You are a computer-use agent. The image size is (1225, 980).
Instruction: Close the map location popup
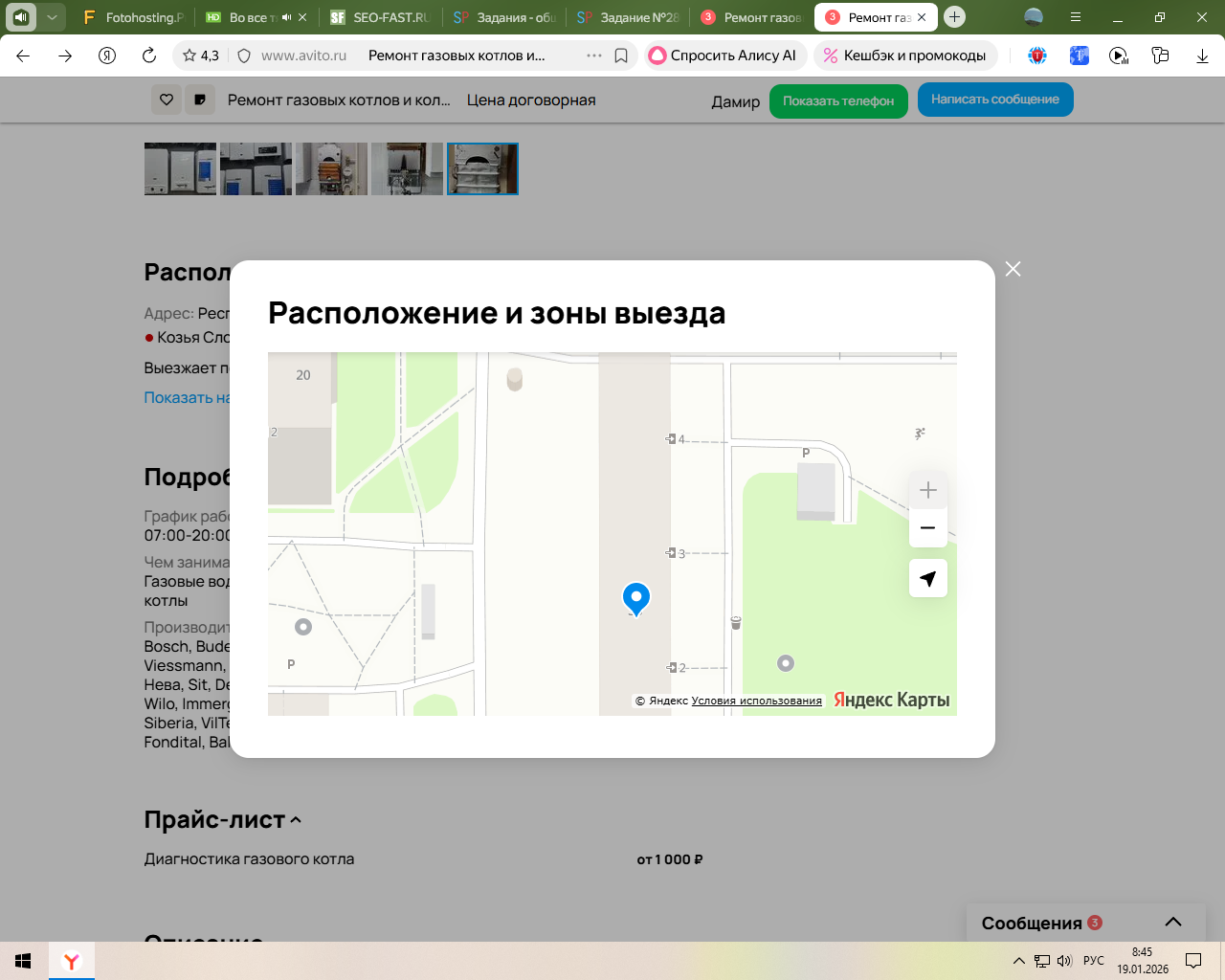click(1013, 269)
